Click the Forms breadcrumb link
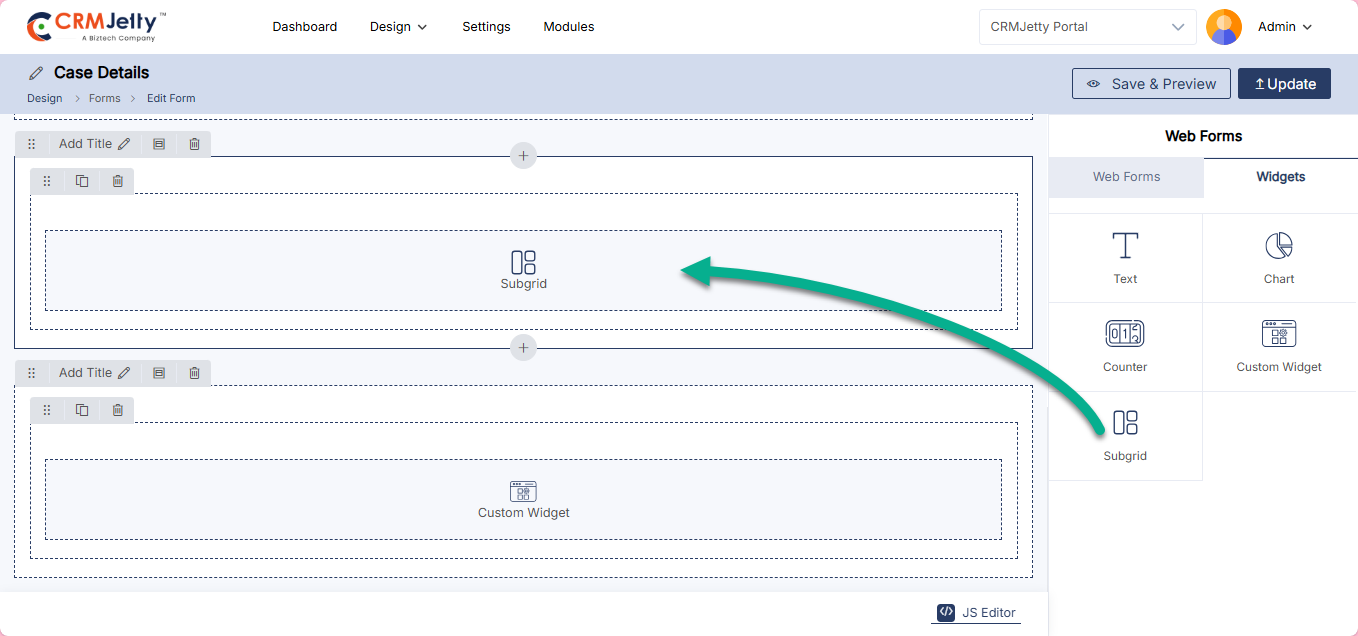The height and width of the screenshot is (636, 1358). (x=104, y=98)
